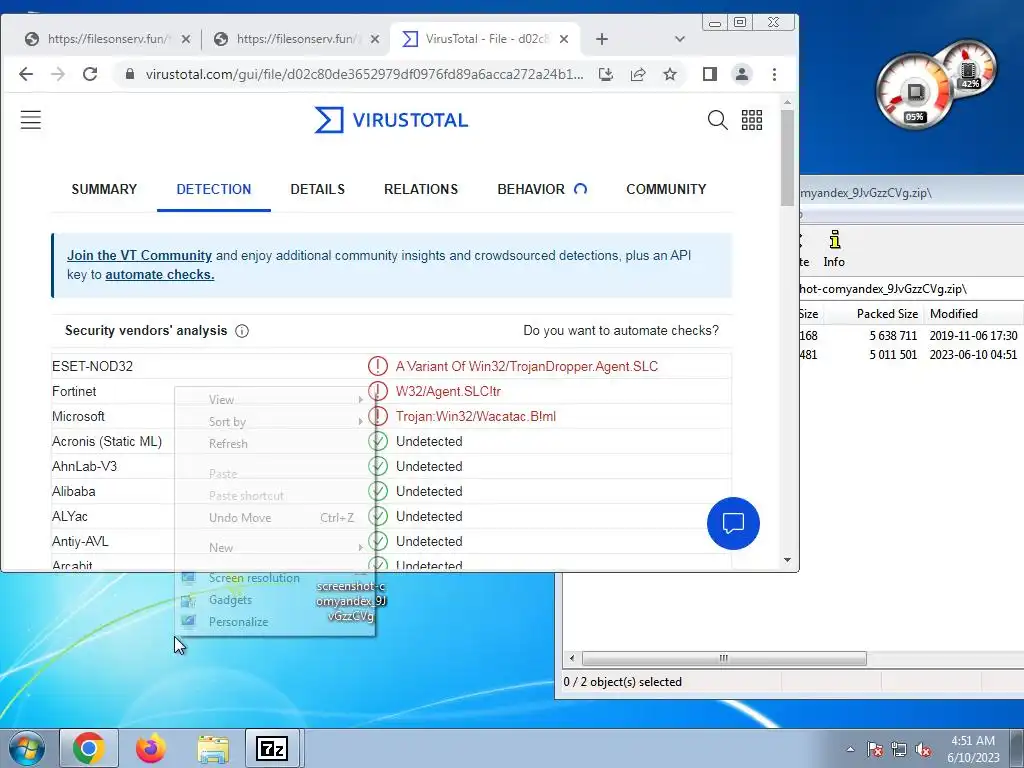Image resolution: width=1024 pixels, height=768 pixels.
Task: Select the 7-Zip row modified 2019-11-06 17:30
Action: 912,336
